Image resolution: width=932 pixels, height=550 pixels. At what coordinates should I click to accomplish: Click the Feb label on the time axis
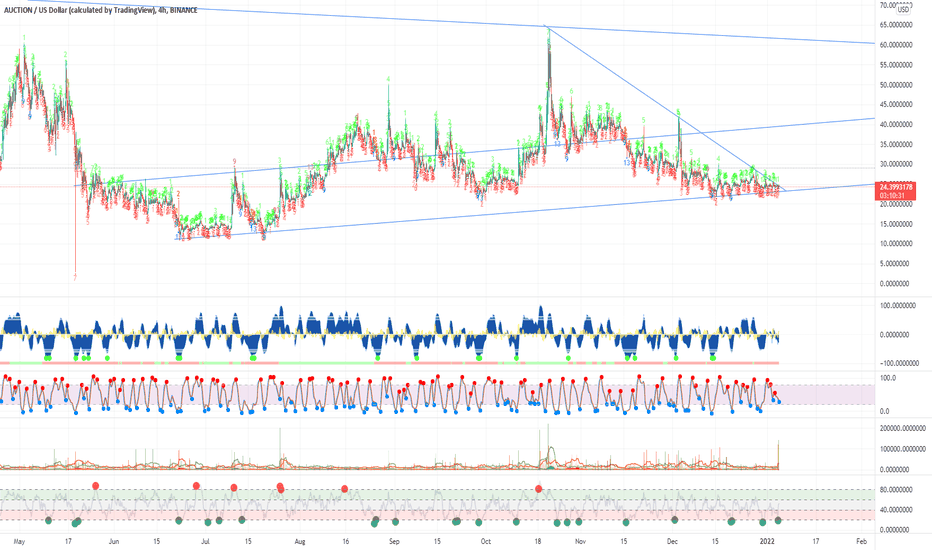[x=861, y=542]
